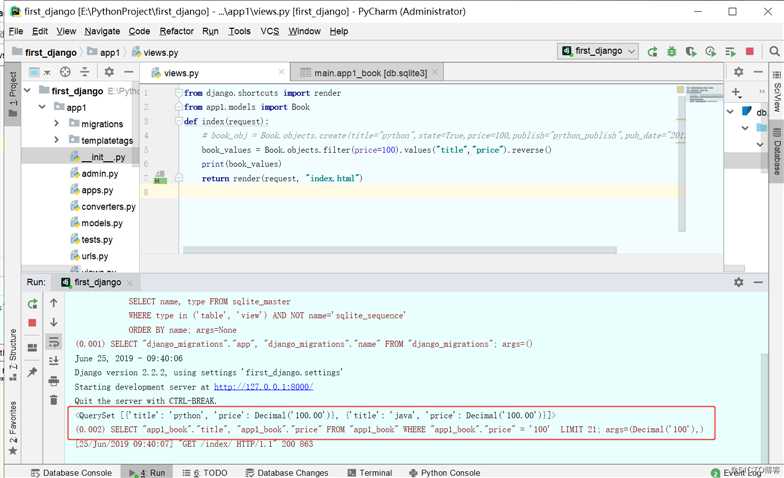Open Database Changes tool window
The width and height of the screenshot is (784, 478).
(287, 472)
